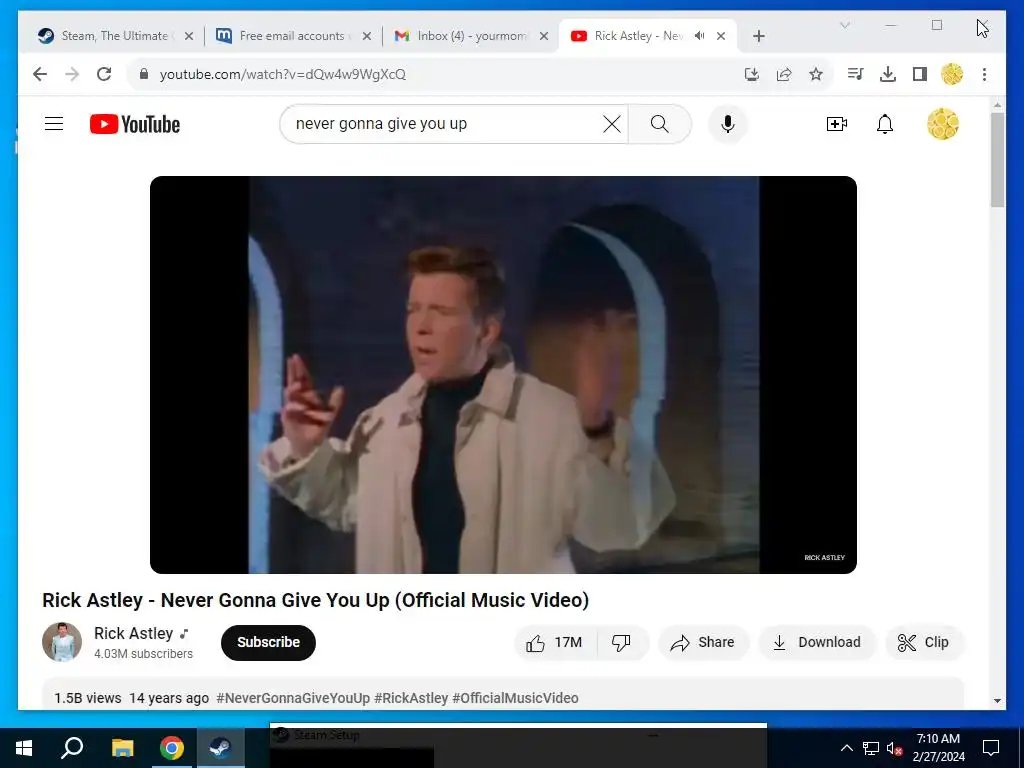Click the page vertical scrollbar thumb
The width and height of the screenshot is (1024, 768).
[997, 160]
